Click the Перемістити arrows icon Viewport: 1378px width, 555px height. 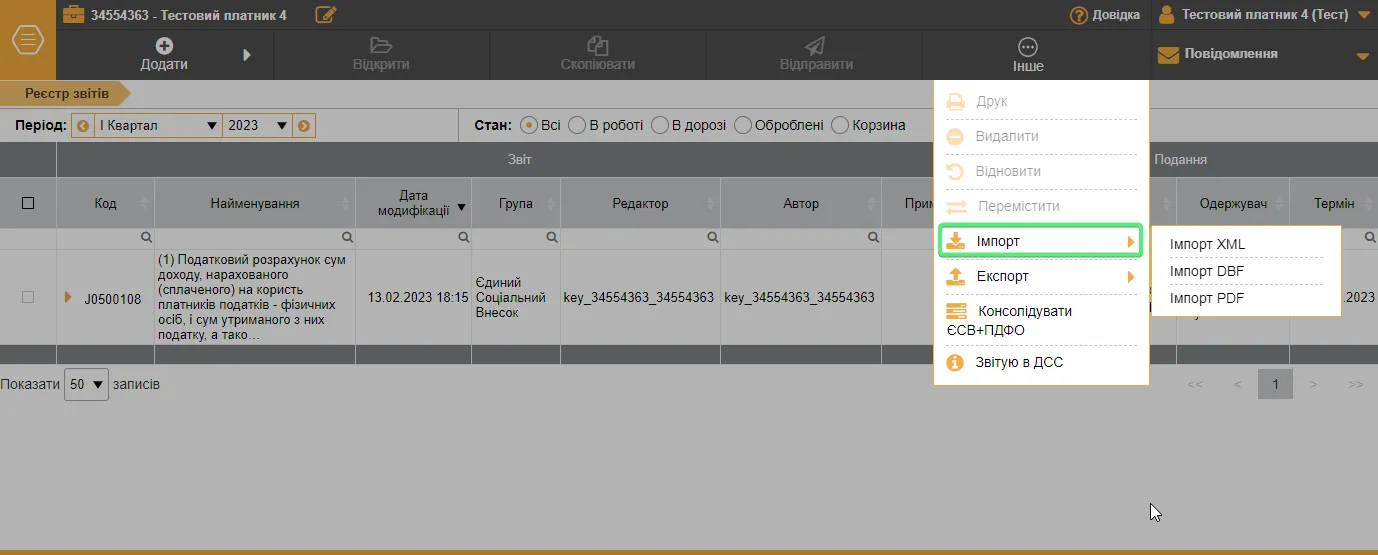point(956,206)
